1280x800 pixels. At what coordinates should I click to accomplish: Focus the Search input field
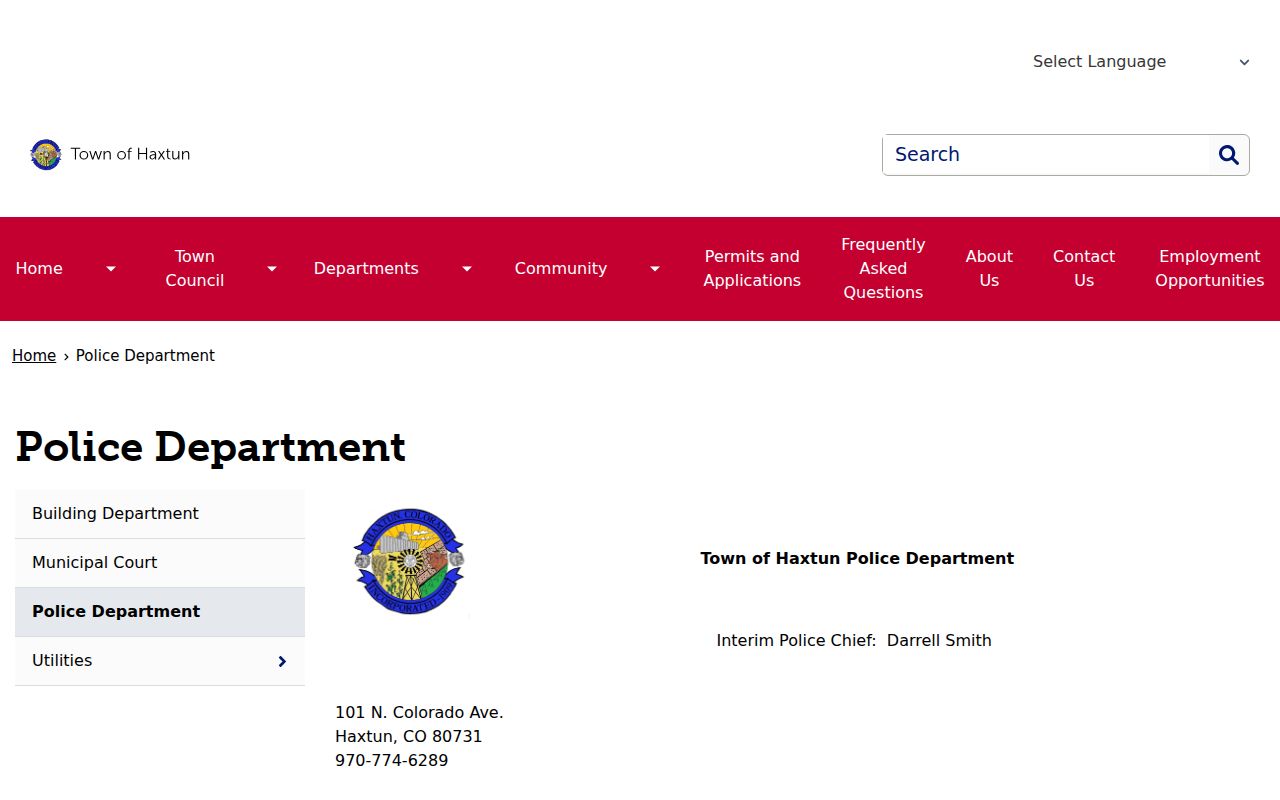point(1046,155)
